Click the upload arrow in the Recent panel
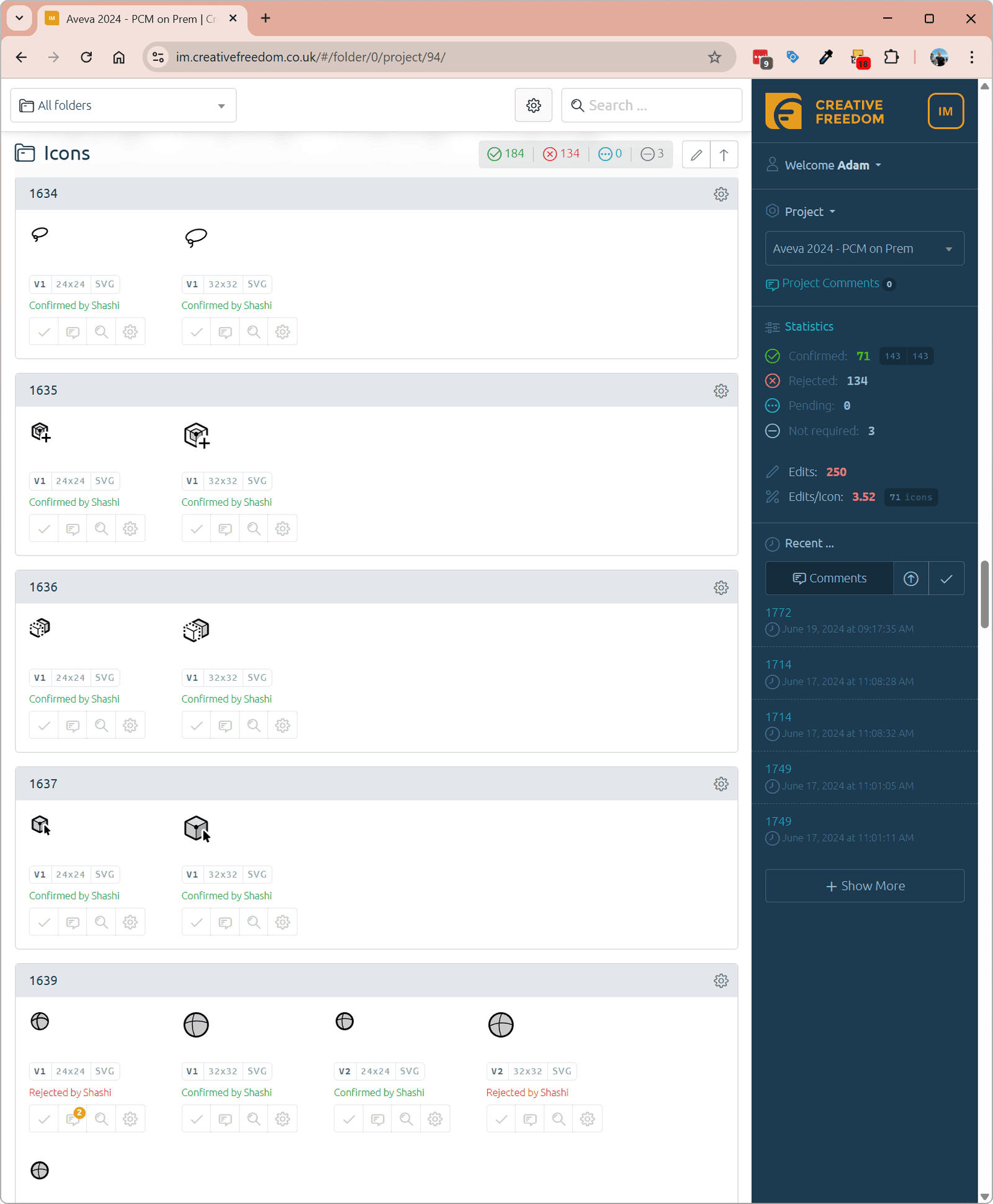This screenshot has height=1204, width=993. click(x=910, y=578)
